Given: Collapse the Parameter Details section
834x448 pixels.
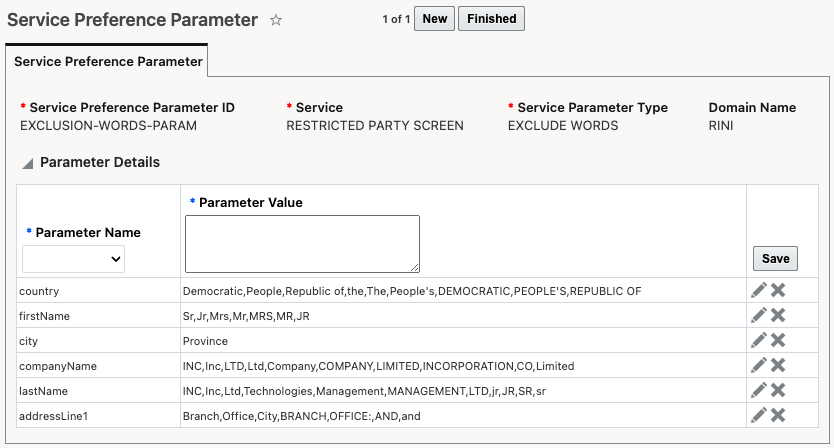Looking at the screenshot, I should [x=28, y=163].
